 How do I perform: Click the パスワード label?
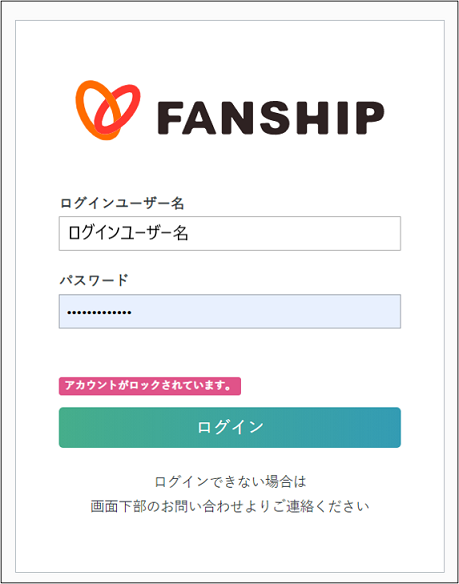tap(94, 280)
